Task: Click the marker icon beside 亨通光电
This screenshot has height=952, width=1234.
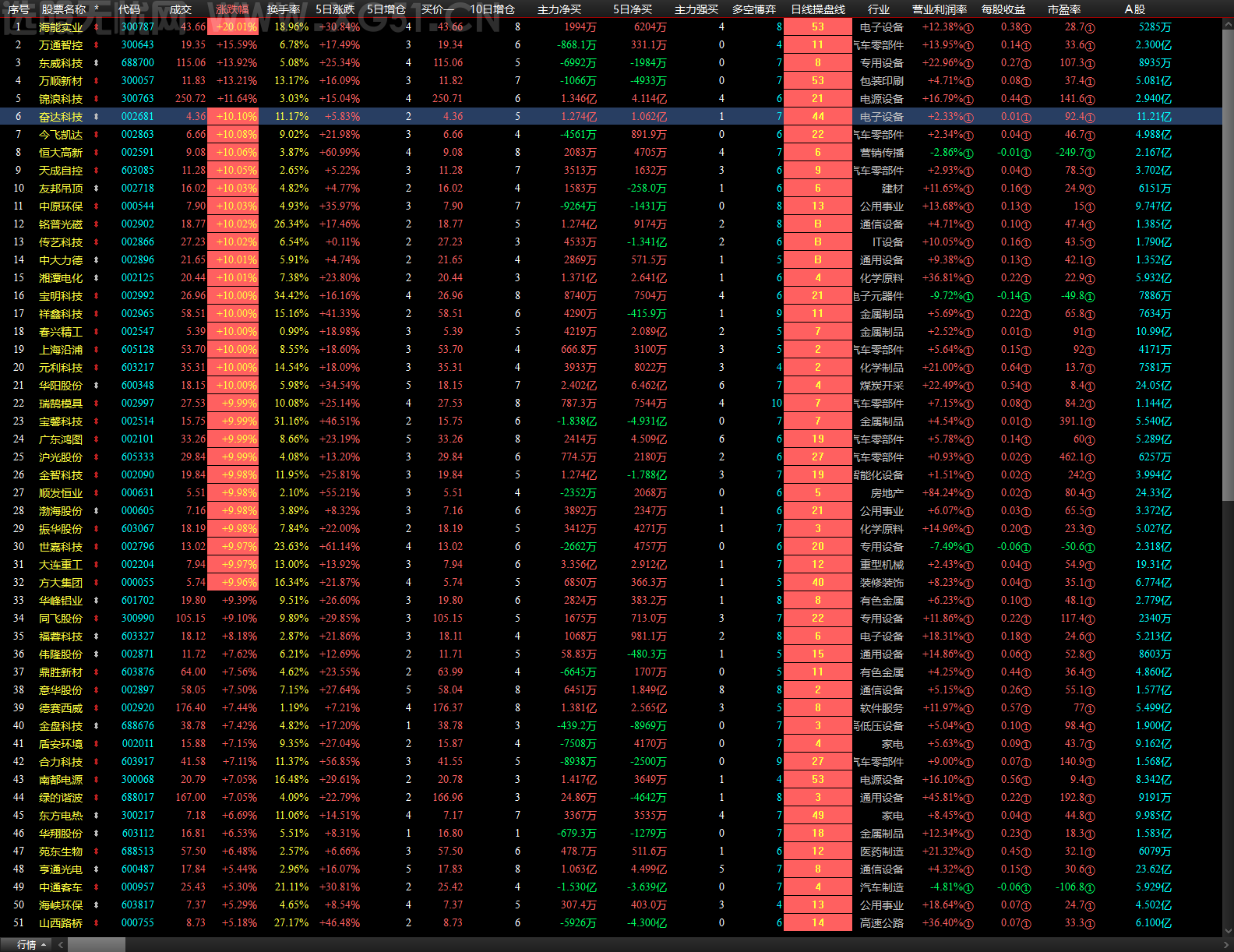Action: pyautogui.click(x=97, y=869)
